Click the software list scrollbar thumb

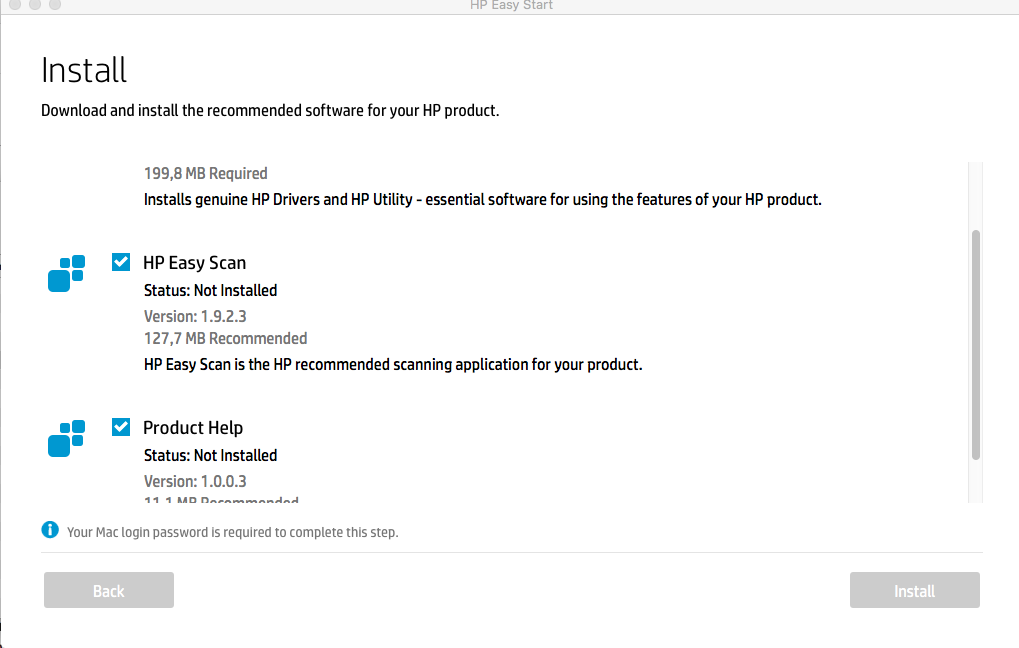click(x=975, y=344)
